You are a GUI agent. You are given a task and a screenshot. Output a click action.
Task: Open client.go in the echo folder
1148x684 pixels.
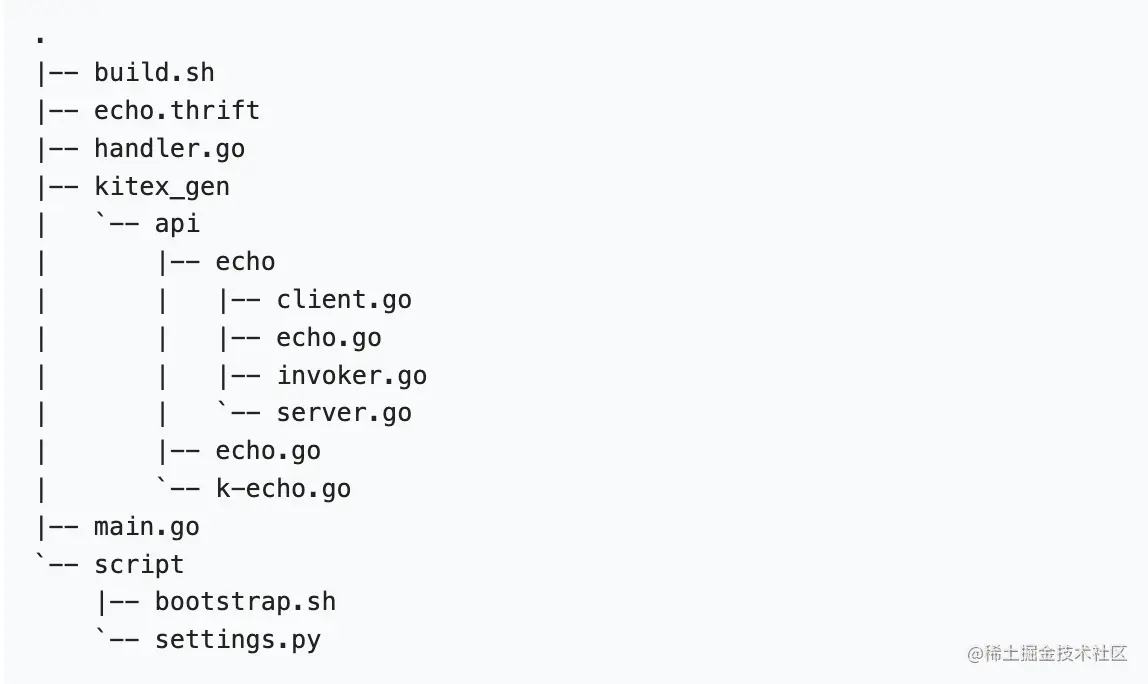pos(344,299)
